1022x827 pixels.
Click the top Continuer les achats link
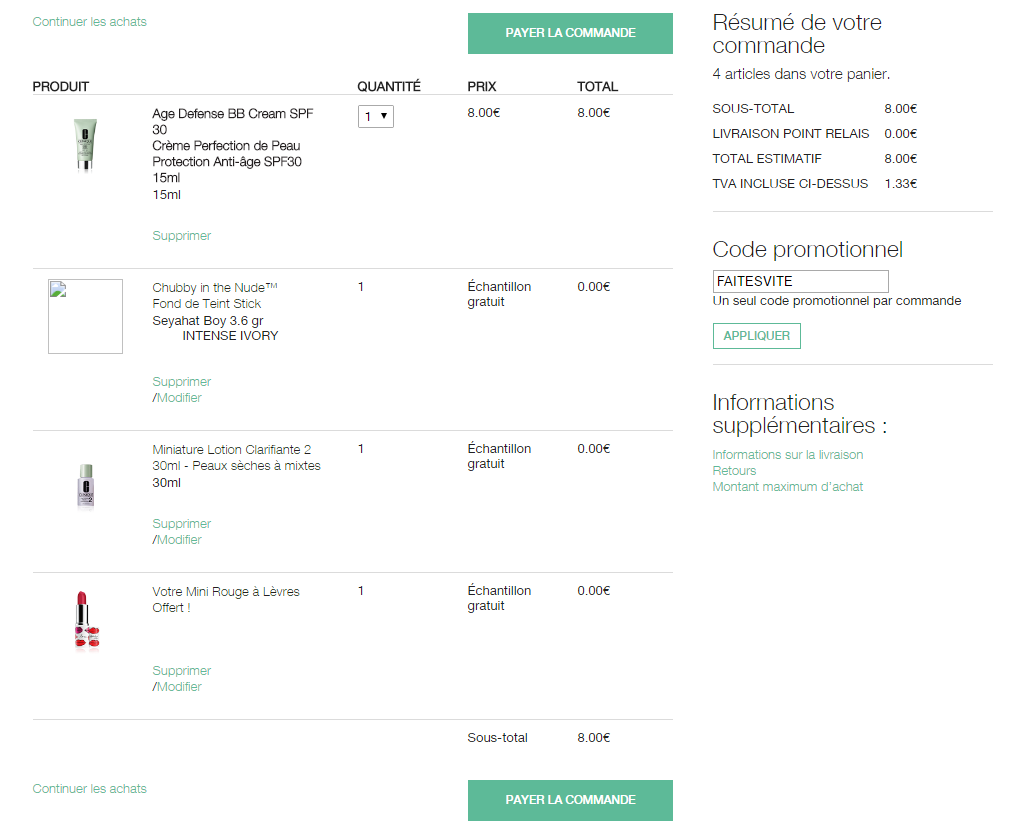tap(90, 22)
